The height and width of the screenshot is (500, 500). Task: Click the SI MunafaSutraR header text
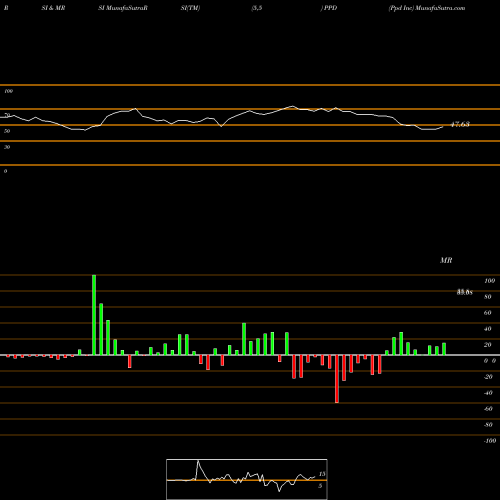pyautogui.click(x=123, y=8)
